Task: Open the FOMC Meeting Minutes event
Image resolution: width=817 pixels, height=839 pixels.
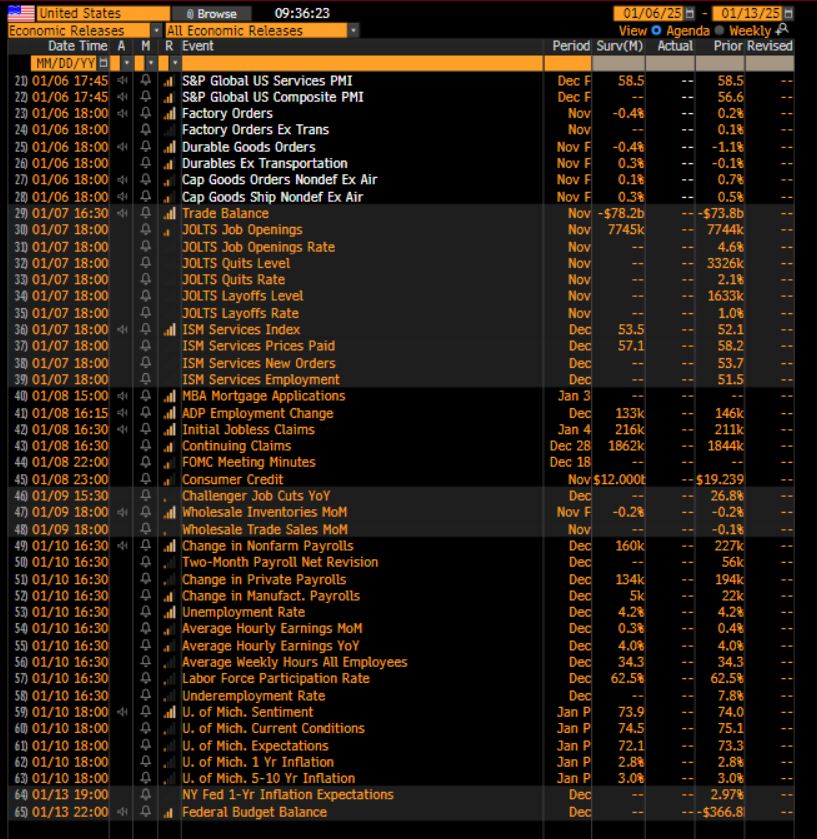Action: click(x=249, y=462)
